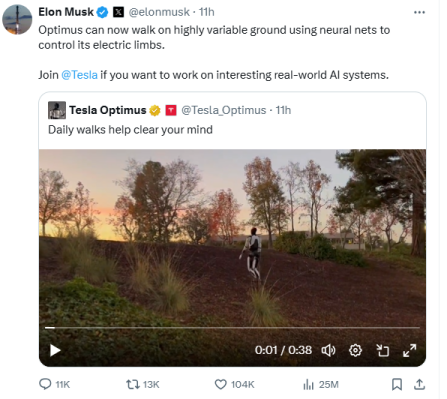The height and width of the screenshot is (399, 447).
Task: Expand video to fullscreen
Action: [410, 350]
